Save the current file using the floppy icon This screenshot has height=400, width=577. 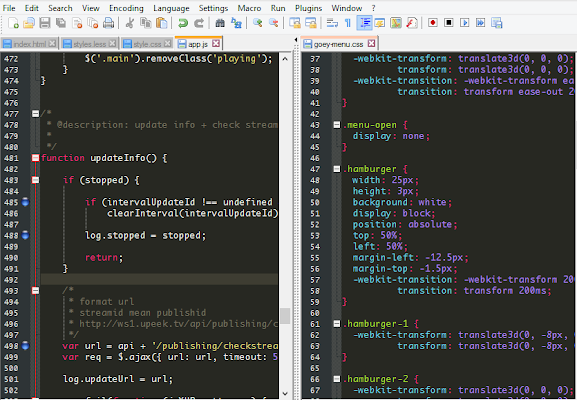45,23
